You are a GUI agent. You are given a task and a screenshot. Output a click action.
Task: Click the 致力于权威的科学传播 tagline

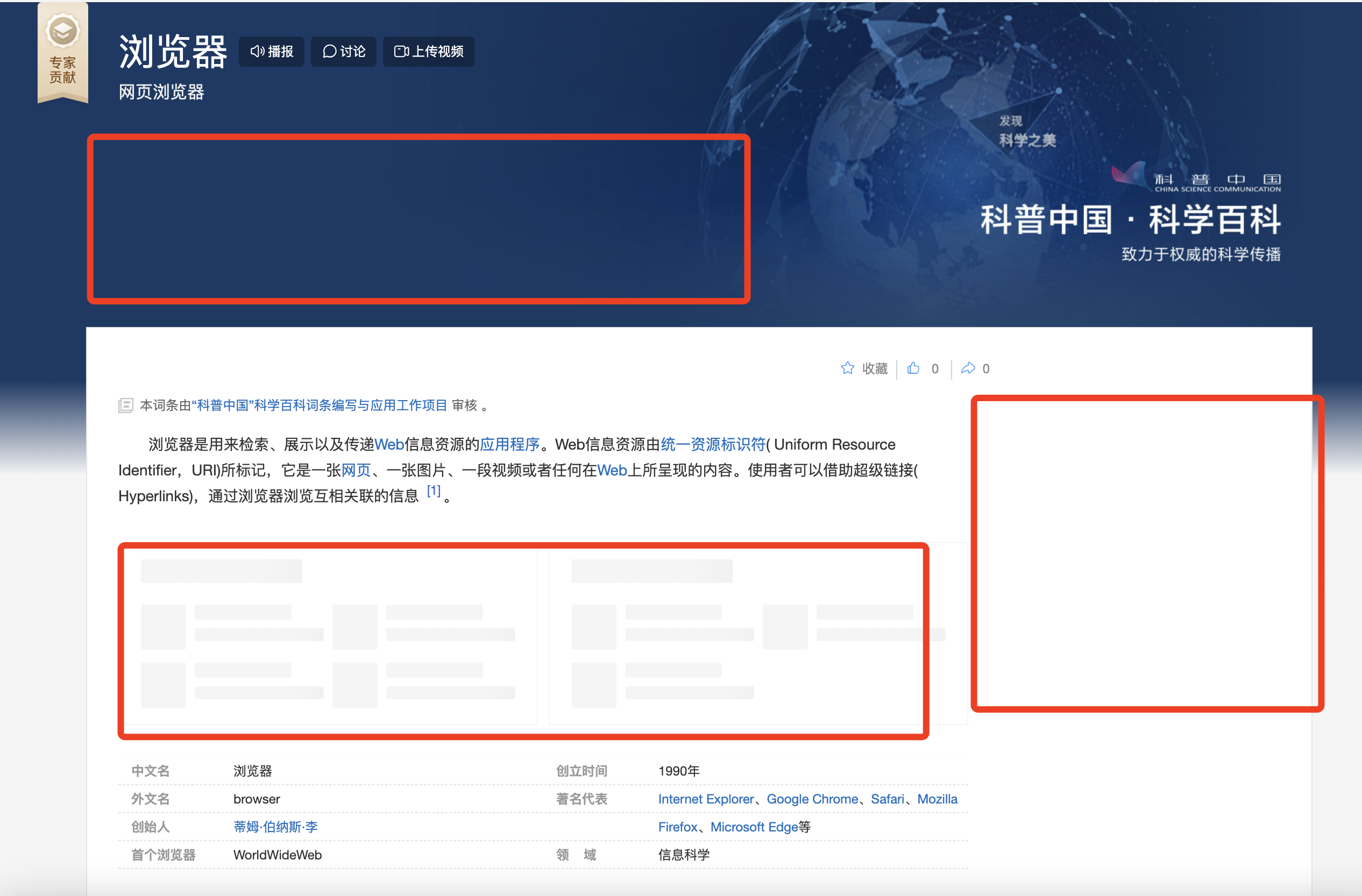(x=1201, y=254)
